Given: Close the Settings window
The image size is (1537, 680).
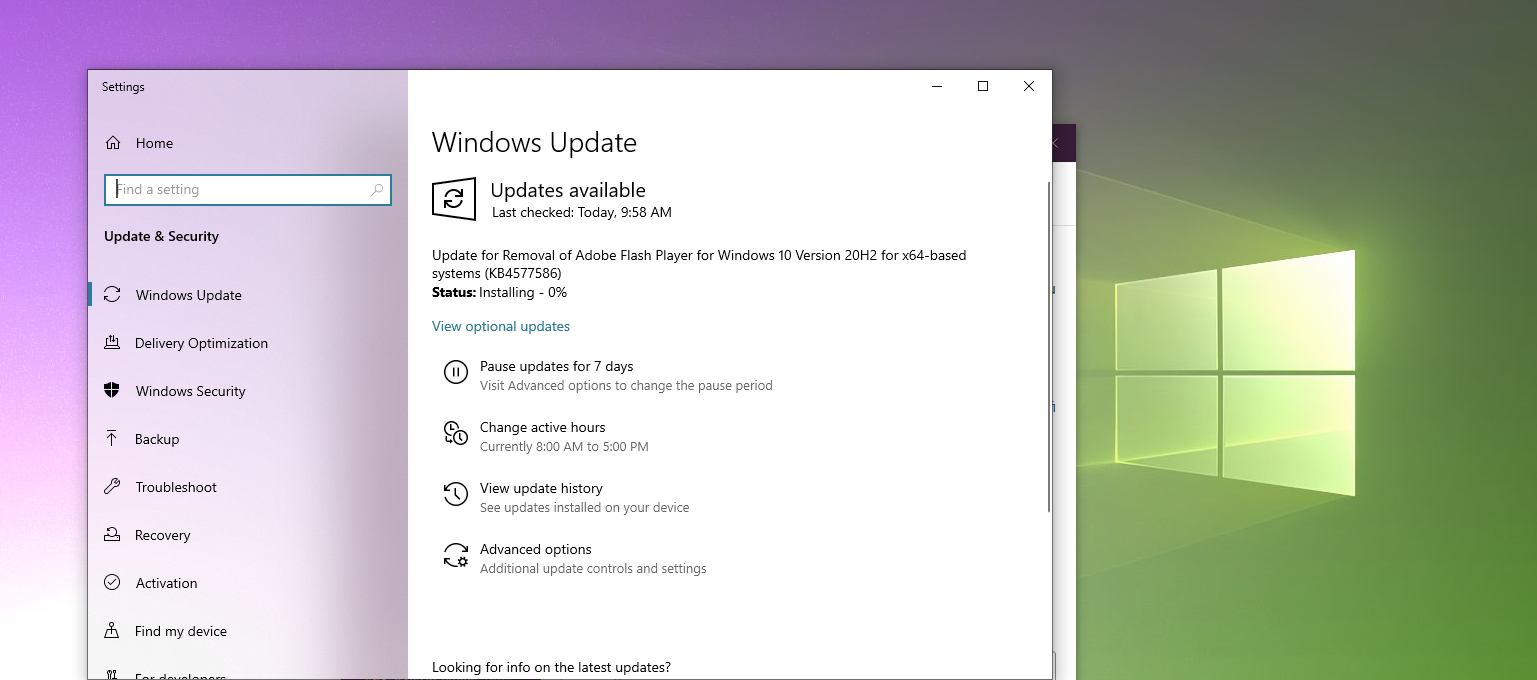Looking at the screenshot, I should click(x=1029, y=87).
